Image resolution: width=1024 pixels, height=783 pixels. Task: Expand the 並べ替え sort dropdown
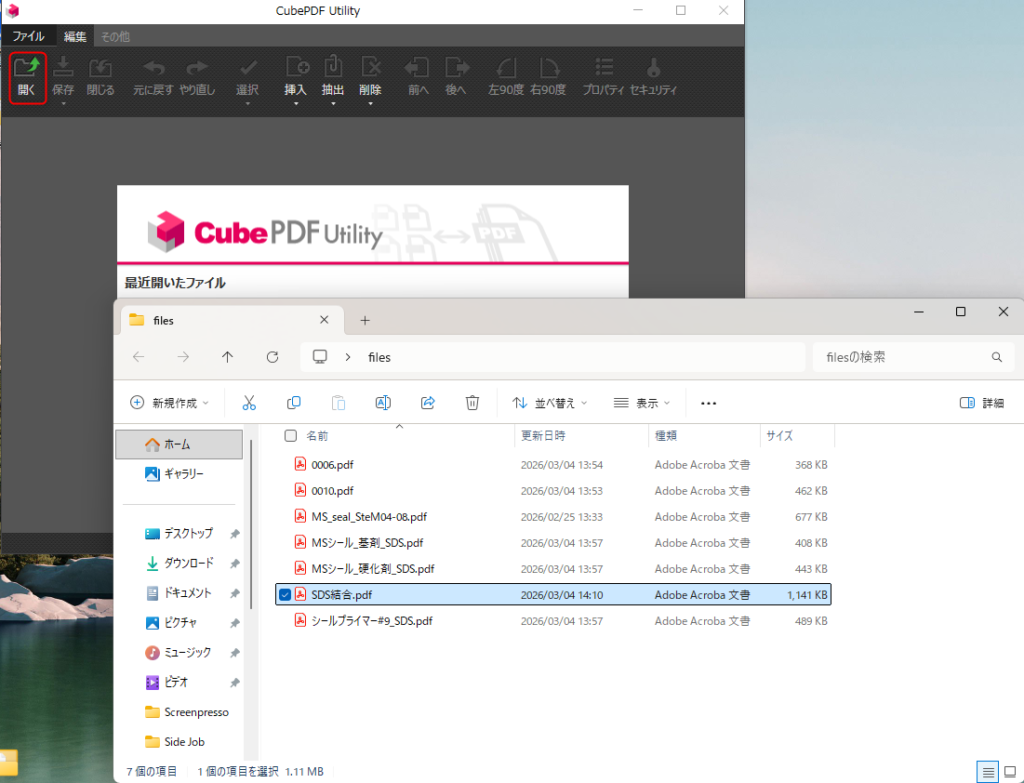pyautogui.click(x=549, y=403)
